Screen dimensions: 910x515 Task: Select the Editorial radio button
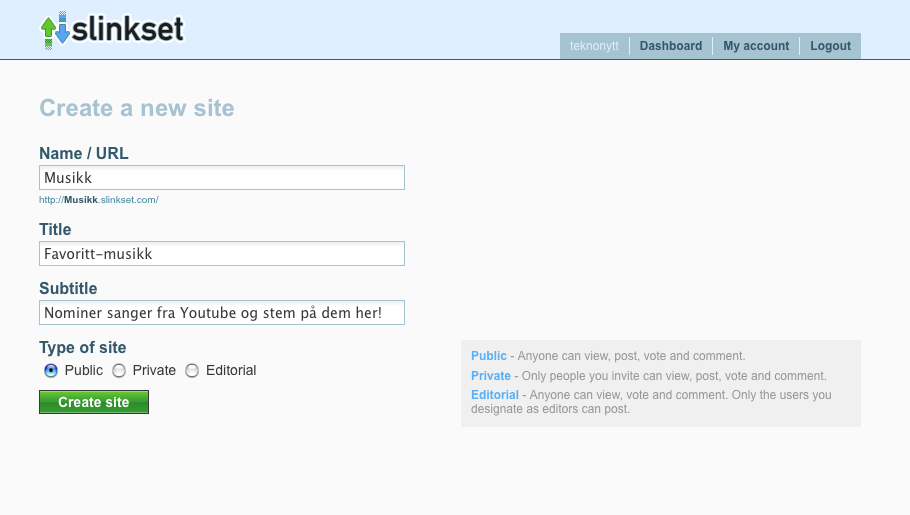(192, 370)
